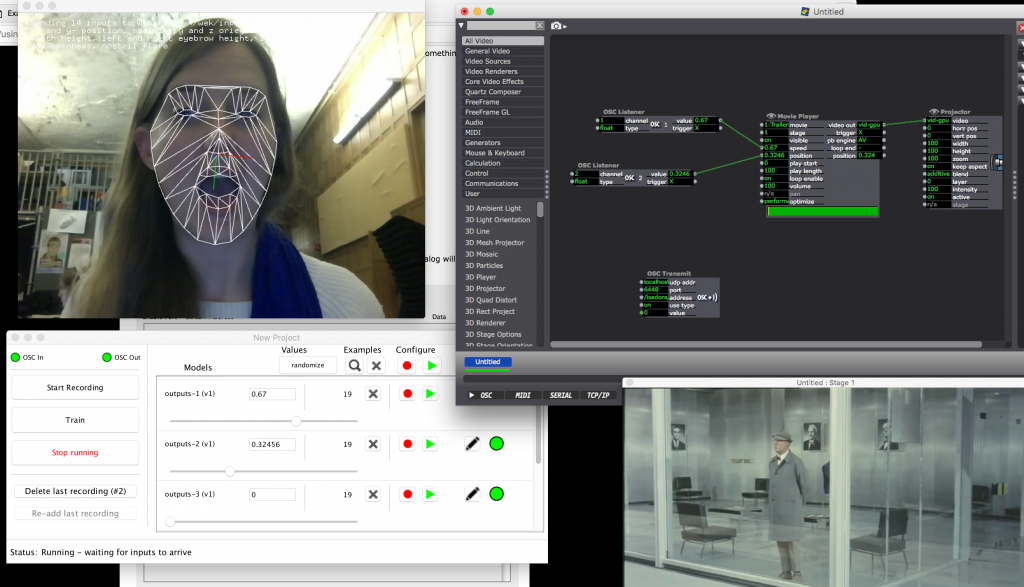Click the green run arrow in Configure header
Viewport: 1024px width, 587px height.
(x=432, y=366)
